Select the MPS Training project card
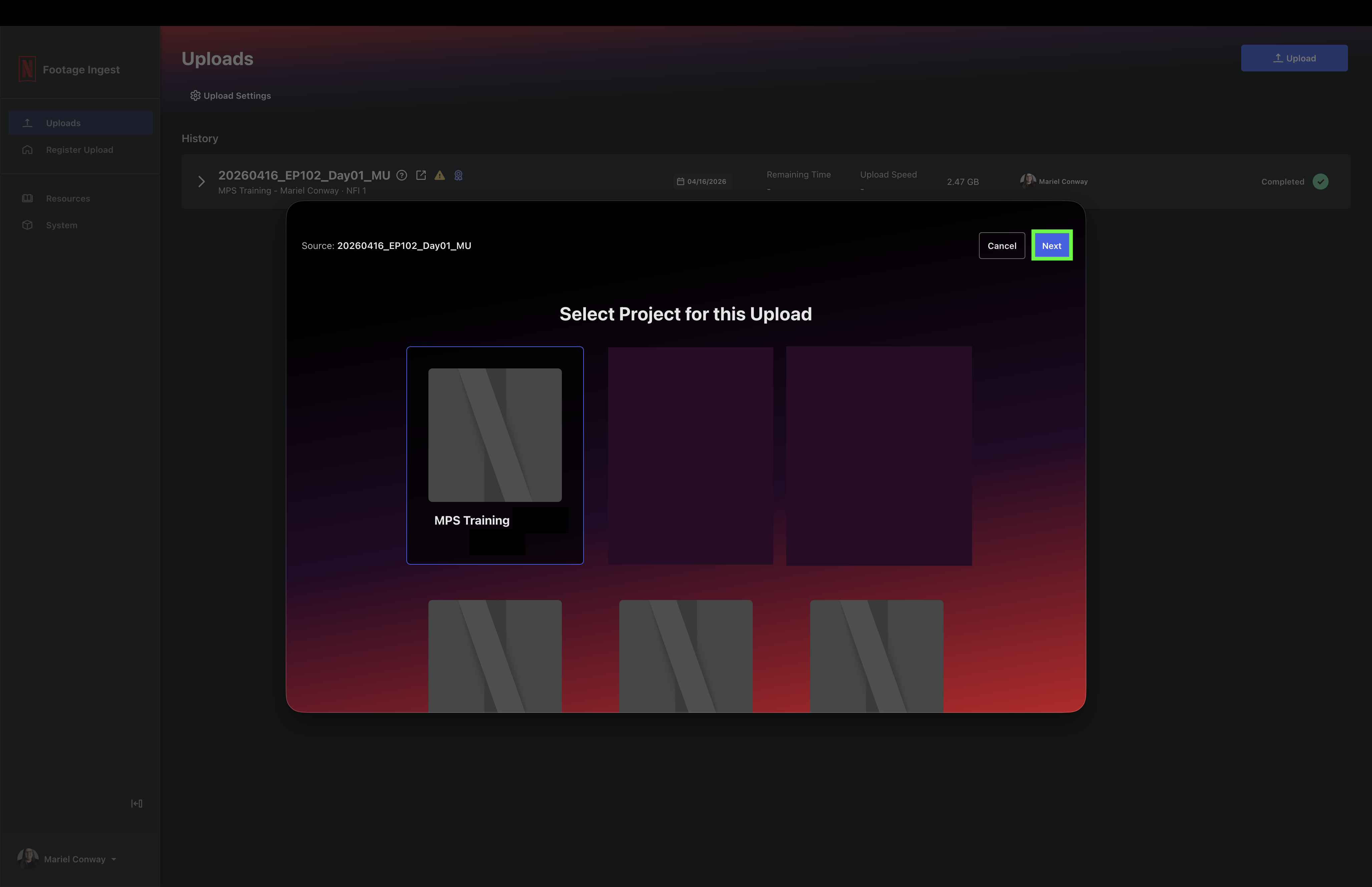This screenshot has width=1372, height=887. click(494, 455)
